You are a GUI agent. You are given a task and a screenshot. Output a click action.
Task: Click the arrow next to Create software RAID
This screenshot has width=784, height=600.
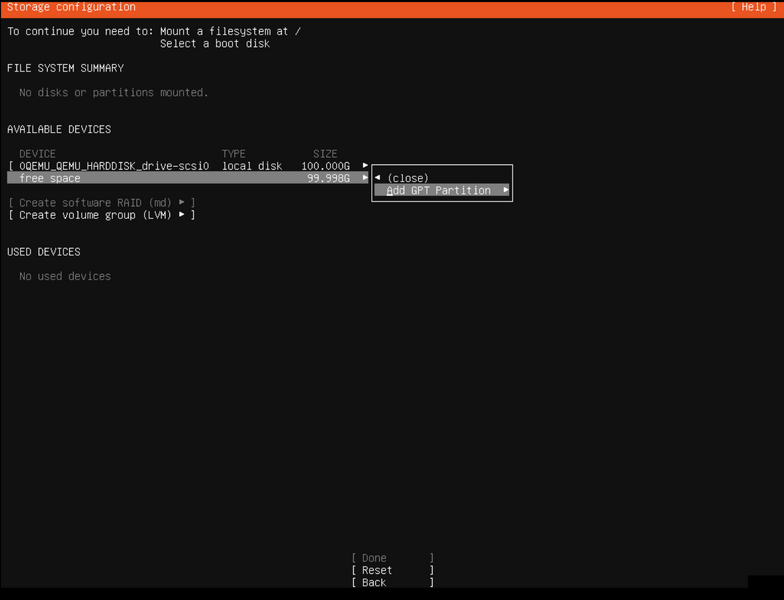pos(181,203)
